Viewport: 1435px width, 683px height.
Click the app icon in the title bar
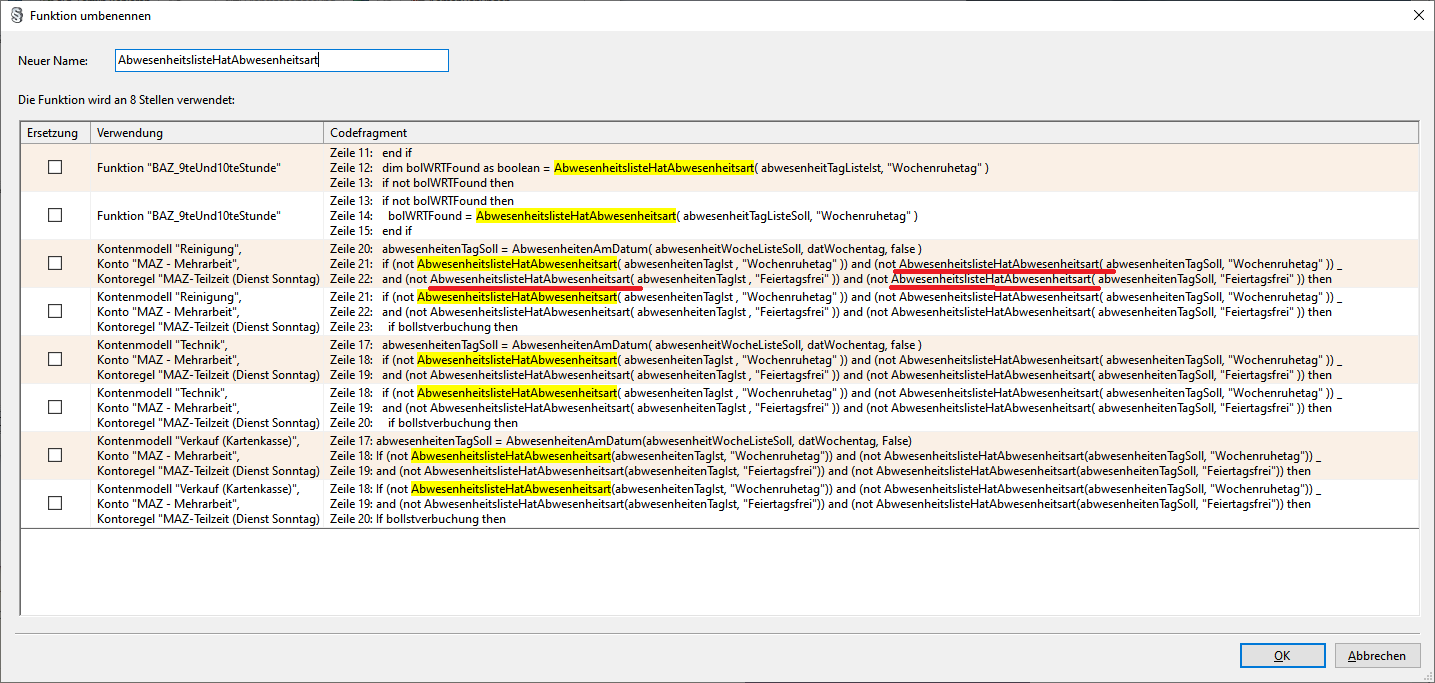coord(16,16)
